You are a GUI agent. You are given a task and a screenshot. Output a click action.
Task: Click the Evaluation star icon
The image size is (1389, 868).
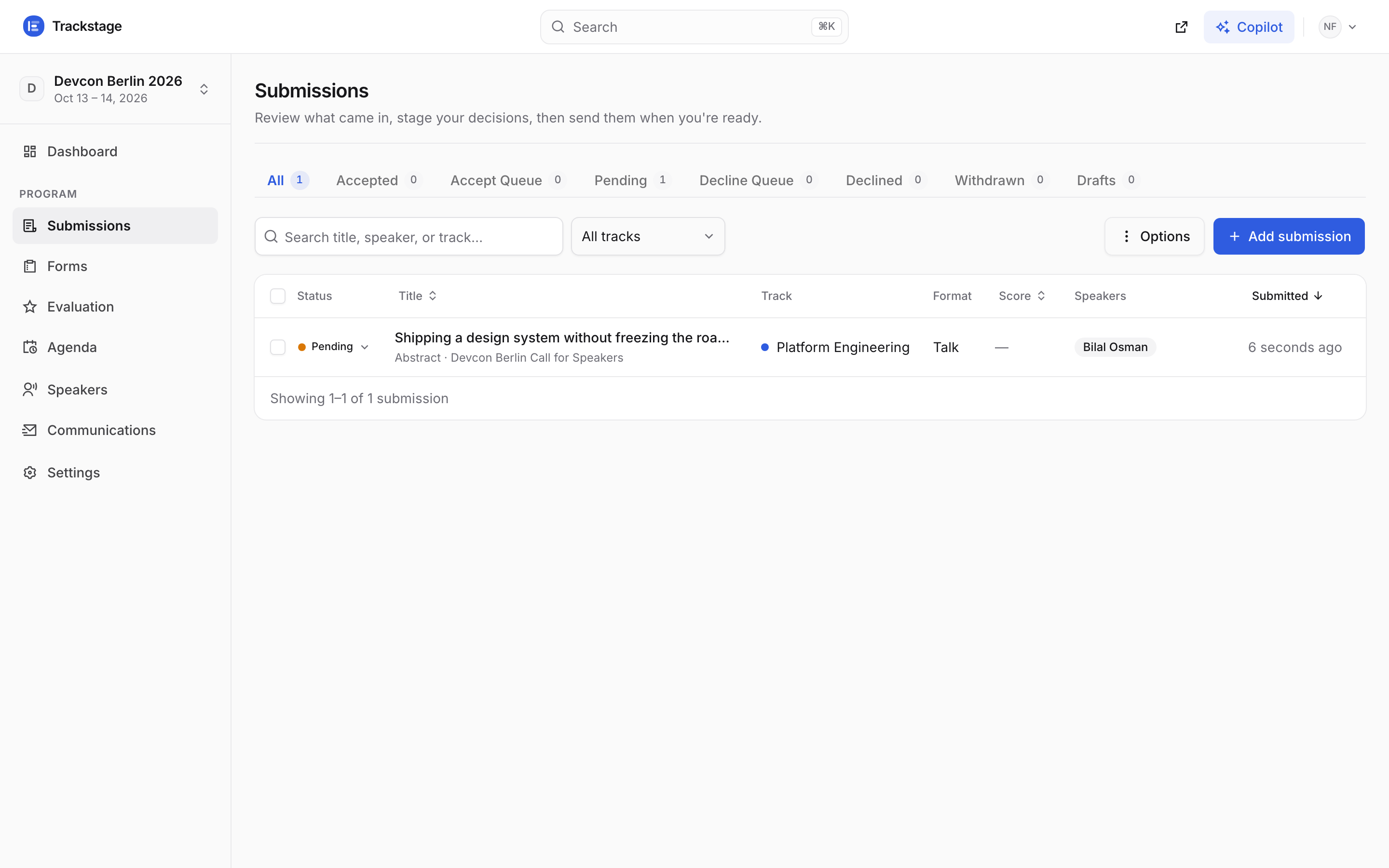tap(30, 307)
